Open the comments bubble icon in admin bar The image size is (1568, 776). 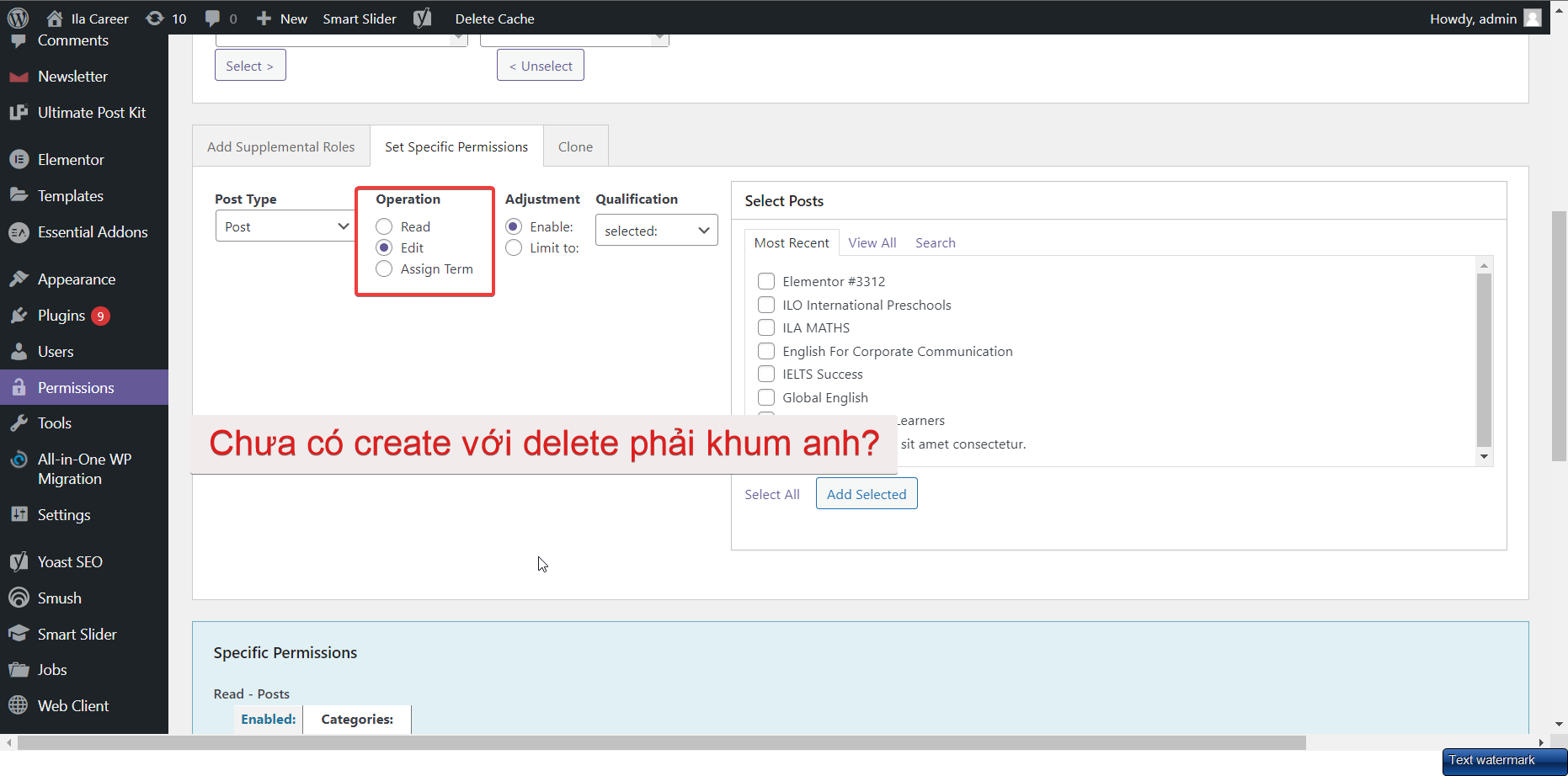click(212, 18)
